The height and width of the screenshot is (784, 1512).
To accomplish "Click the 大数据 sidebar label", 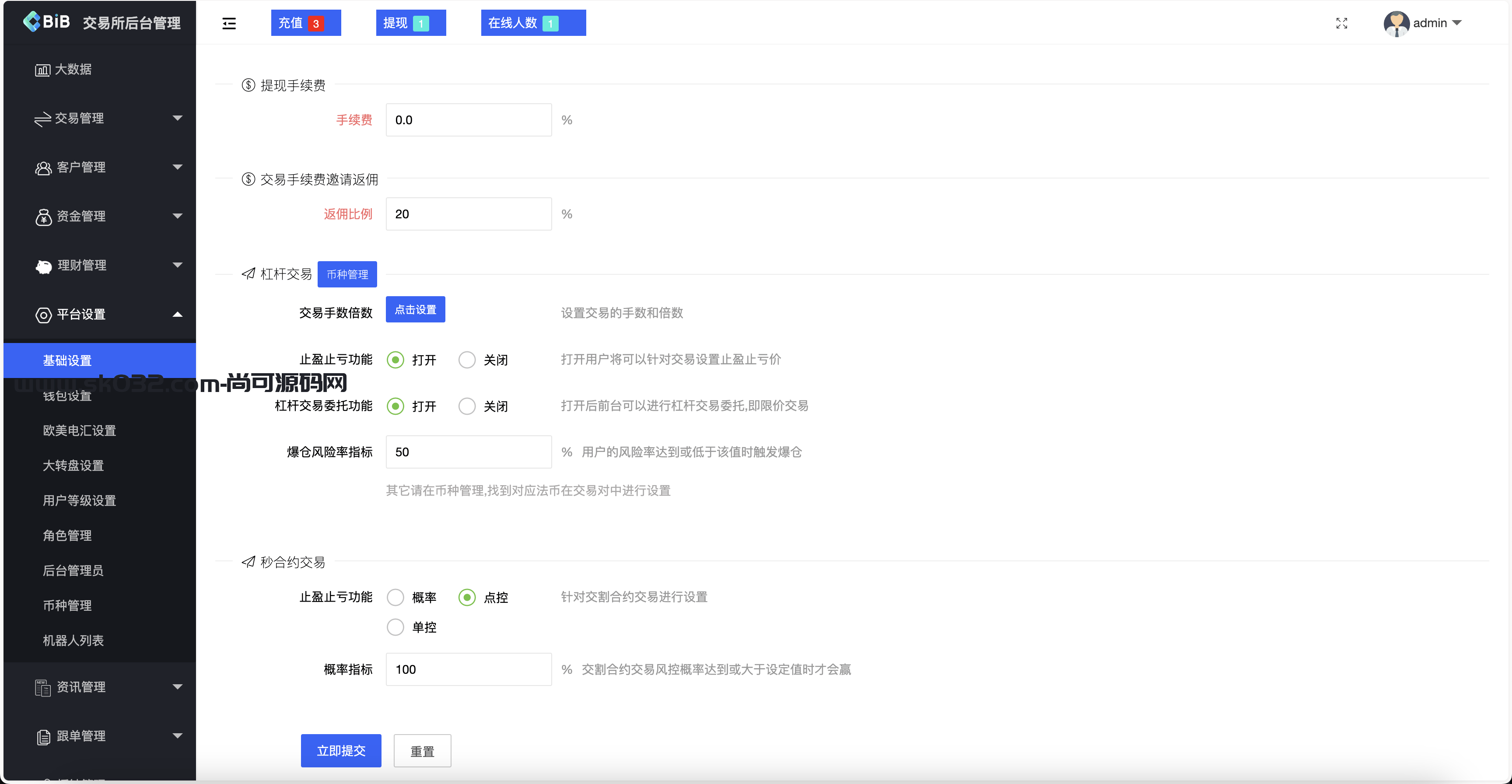I will coord(73,69).
